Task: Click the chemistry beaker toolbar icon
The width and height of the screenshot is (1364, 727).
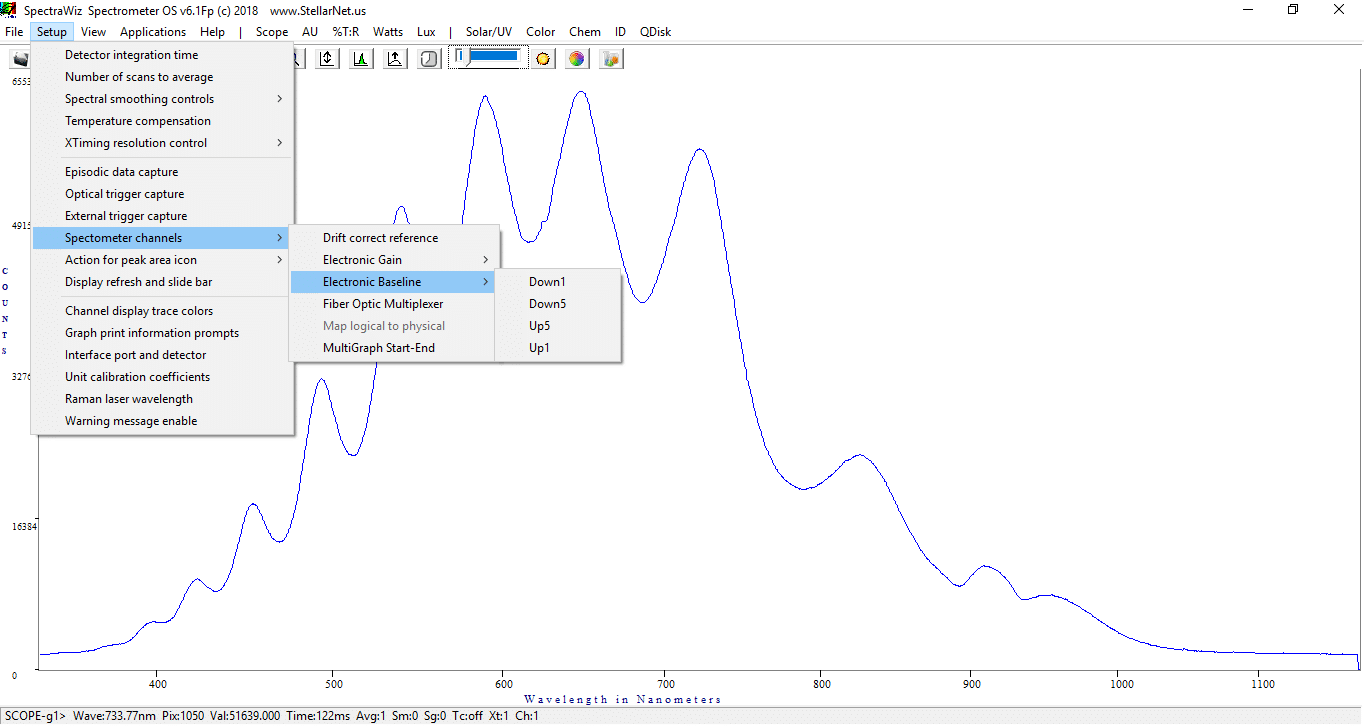Action: coord(611,59)
